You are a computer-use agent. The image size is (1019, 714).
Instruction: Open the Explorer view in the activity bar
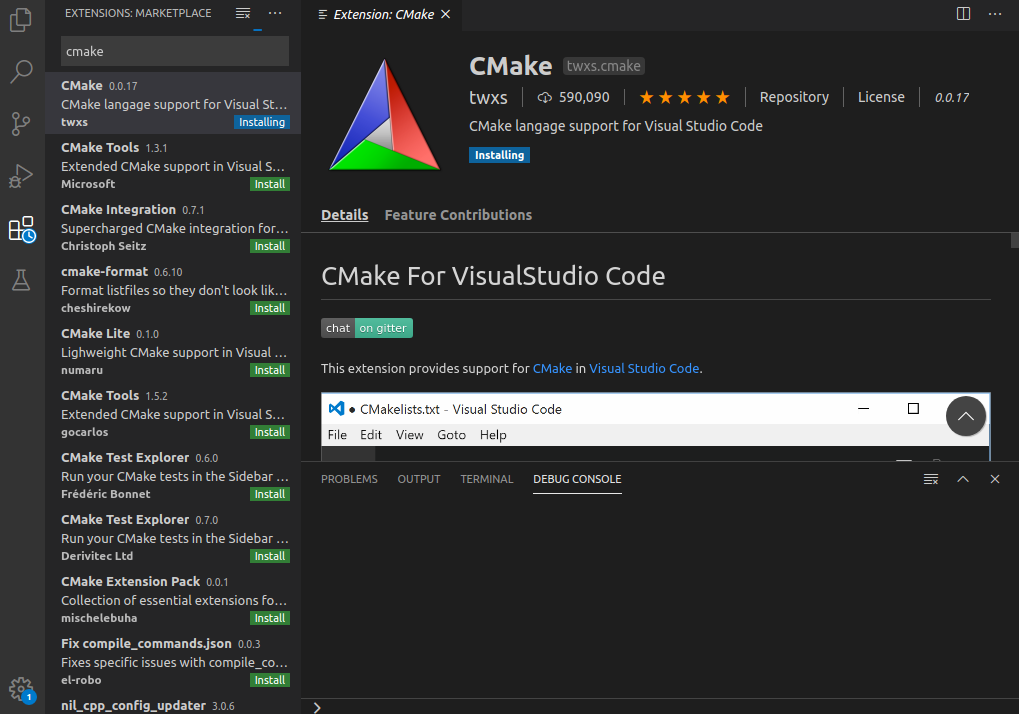[x=21, y=19]
